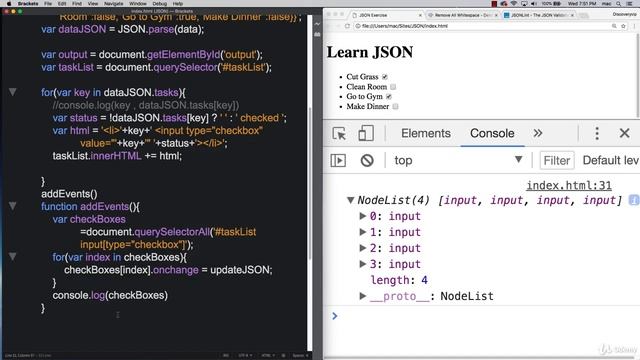Expand the __proto__: NodeList entry
This screenshot has width=640, height=360.
[x=362, y=296]
